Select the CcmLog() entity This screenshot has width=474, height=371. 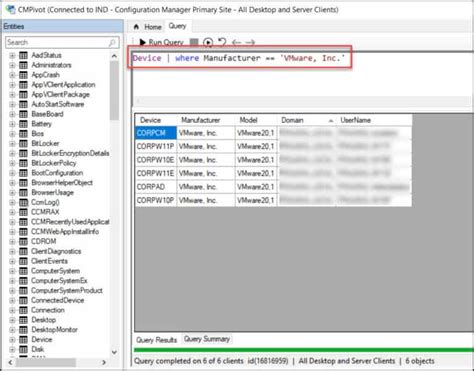pos(45,202)
